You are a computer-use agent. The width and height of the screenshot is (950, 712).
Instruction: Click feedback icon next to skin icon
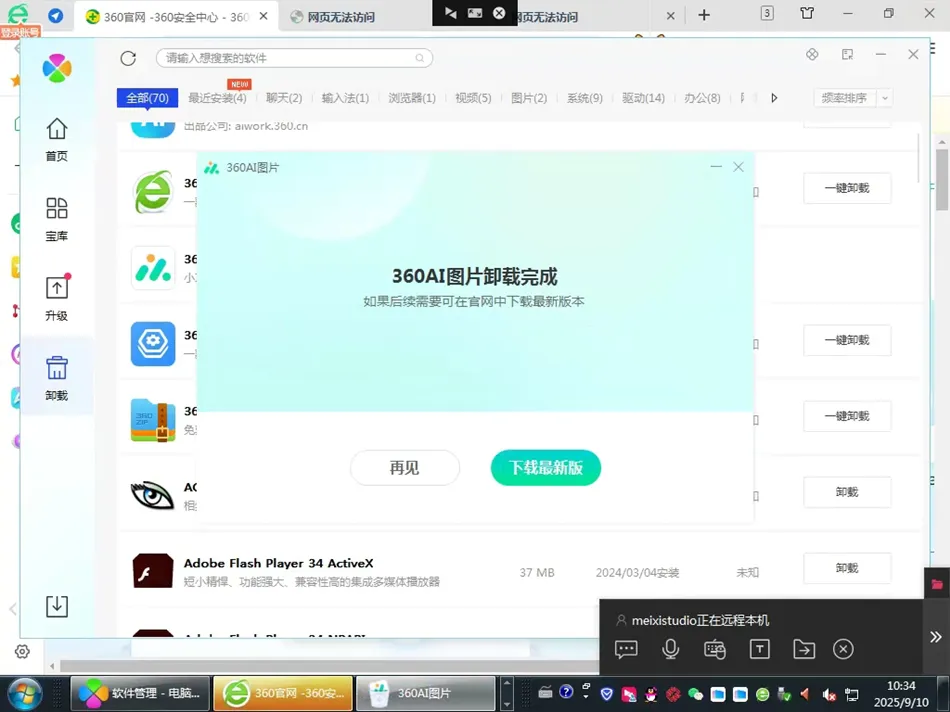pos(847,55)
